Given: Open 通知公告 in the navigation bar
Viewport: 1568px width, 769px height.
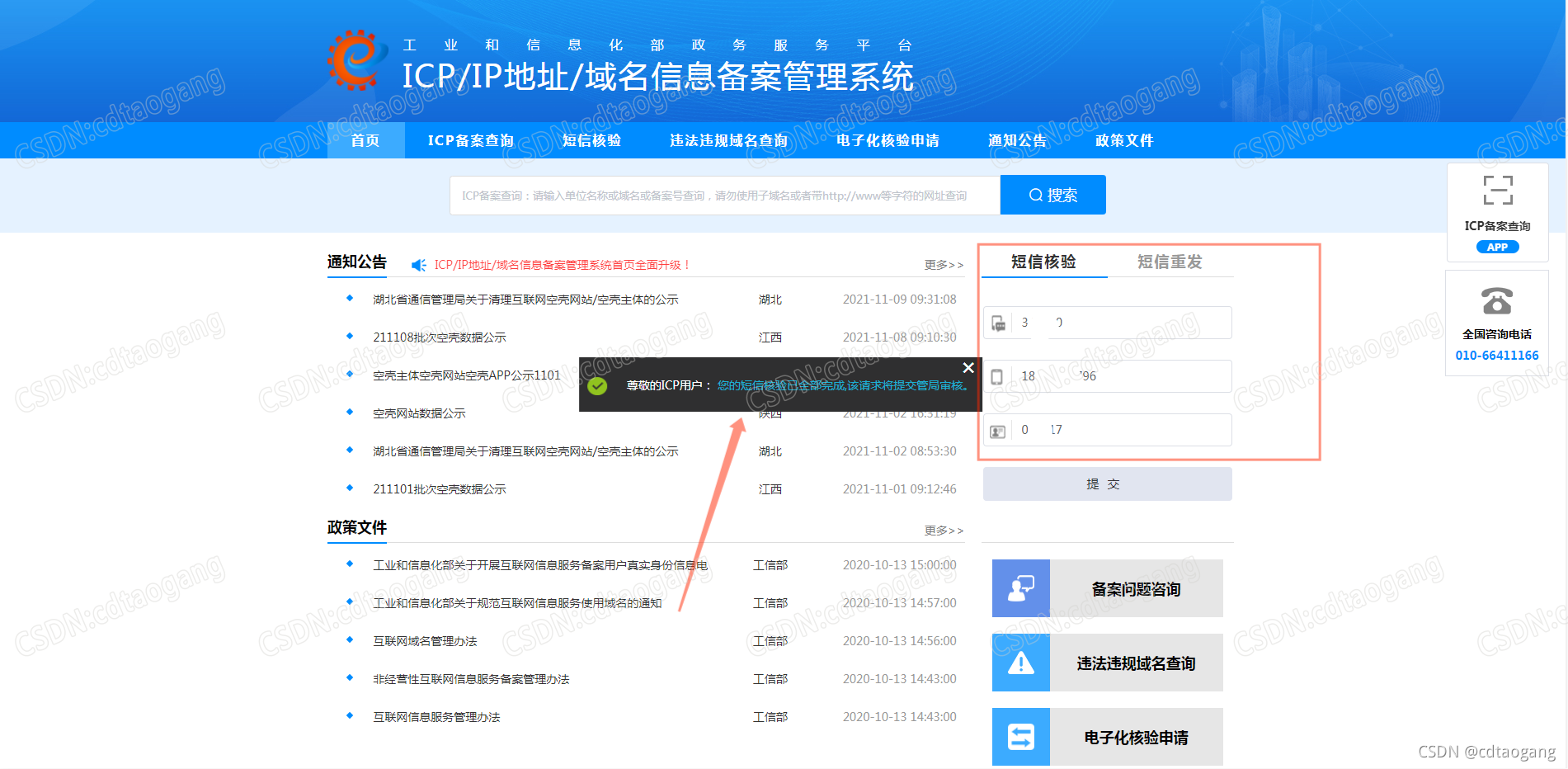Looking at the screenshot, I should pyautogui.click(x=1017, y=140).
